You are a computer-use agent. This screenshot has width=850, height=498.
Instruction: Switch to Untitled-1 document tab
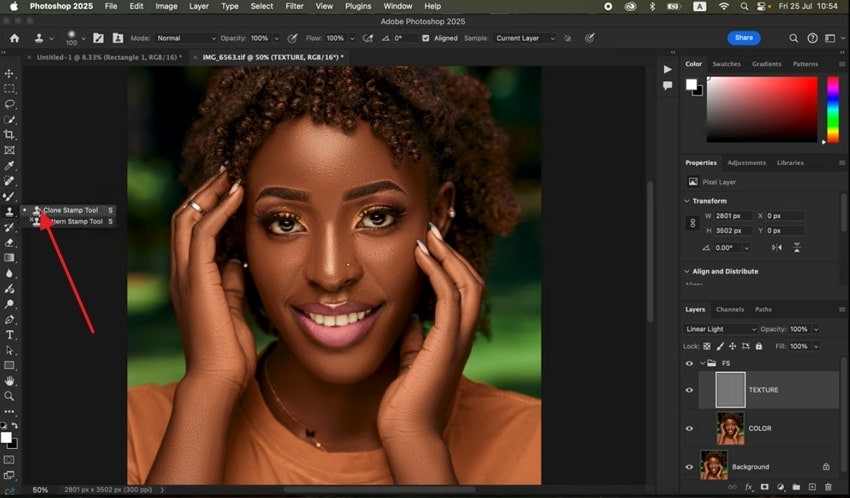(x=109, y=57)
